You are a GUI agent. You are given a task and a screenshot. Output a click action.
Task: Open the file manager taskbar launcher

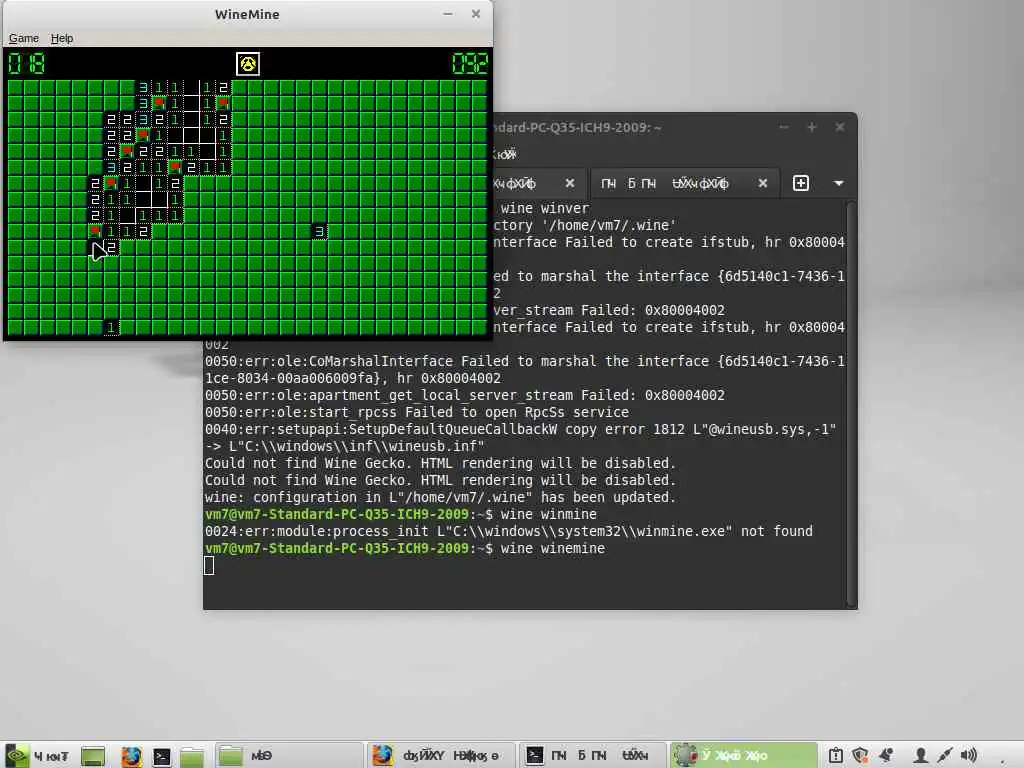point(191,756)
